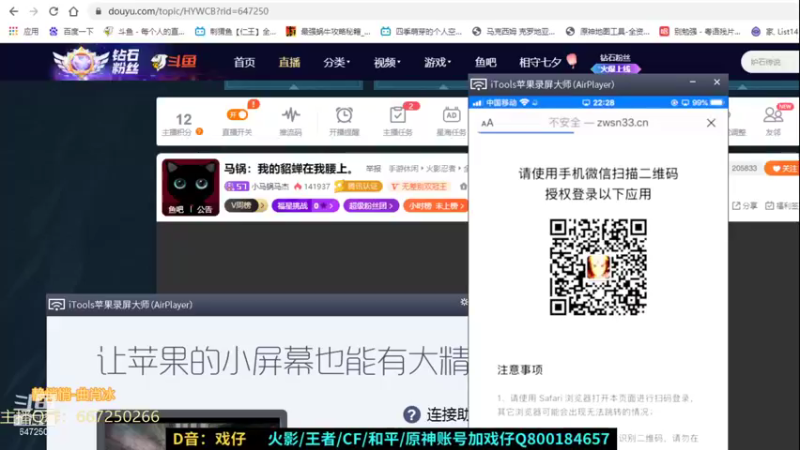Switch to the 直播 tab
Image resolution: width=800 pixels, height=450 pixels.
(x=289, y=62)
